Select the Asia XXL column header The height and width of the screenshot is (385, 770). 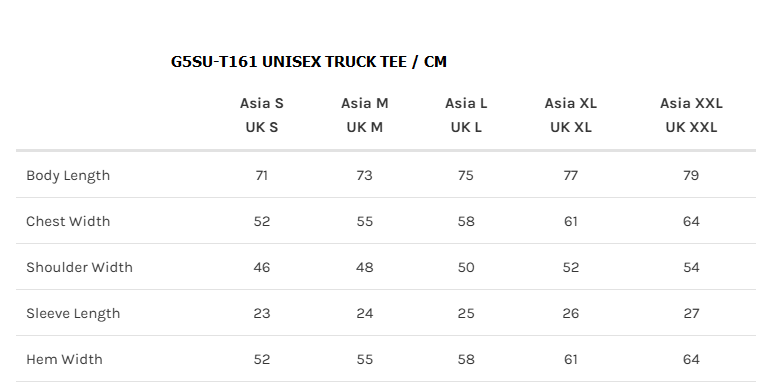click(x=691, y=104)
